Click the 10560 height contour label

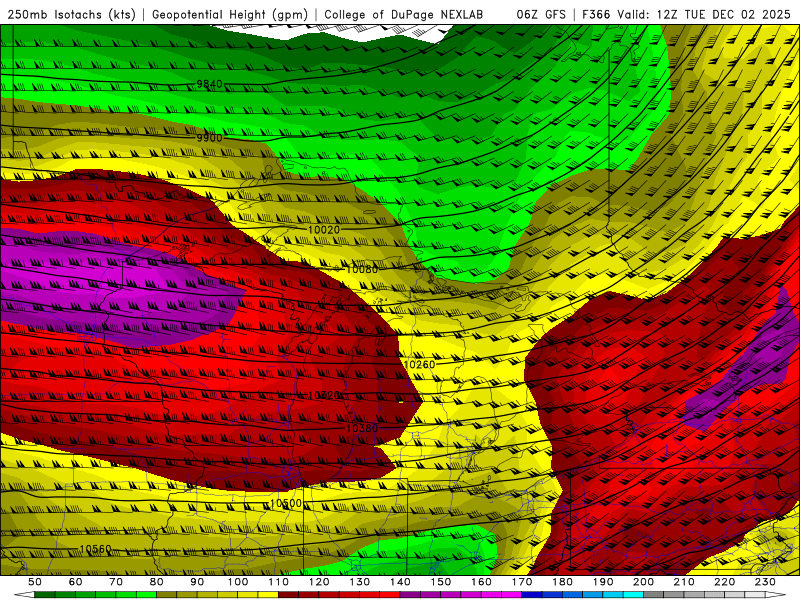[x=95, y=549]
